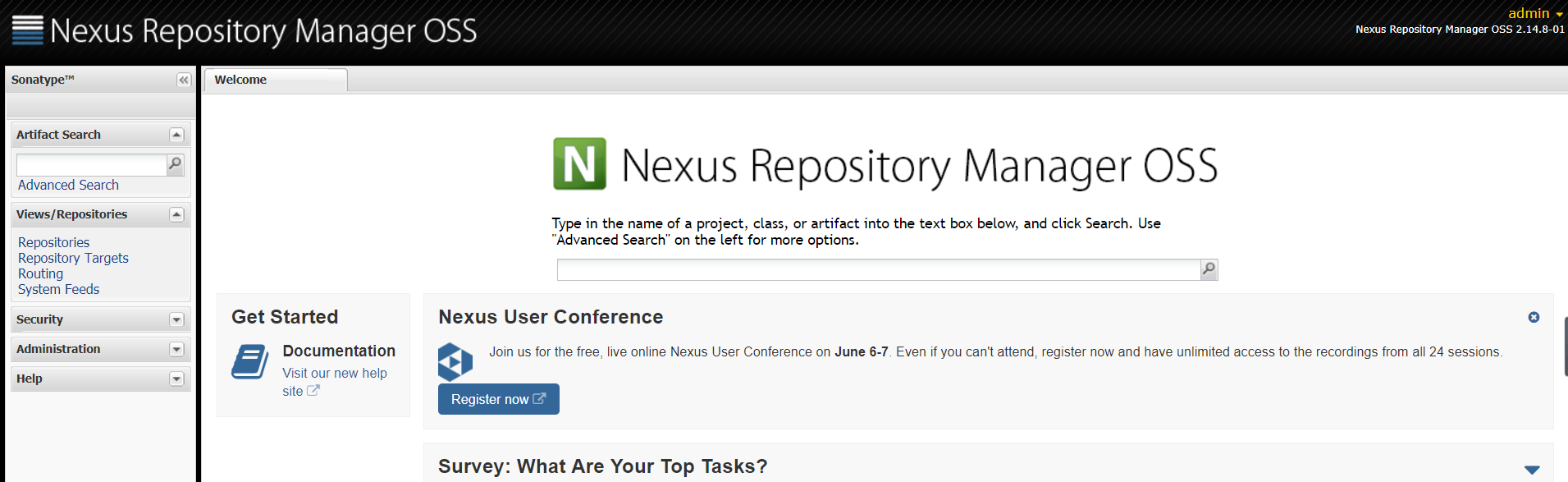Collapse the Sonatype side panel
Screen dimensions: 1568x482
[x=184, y=80]
